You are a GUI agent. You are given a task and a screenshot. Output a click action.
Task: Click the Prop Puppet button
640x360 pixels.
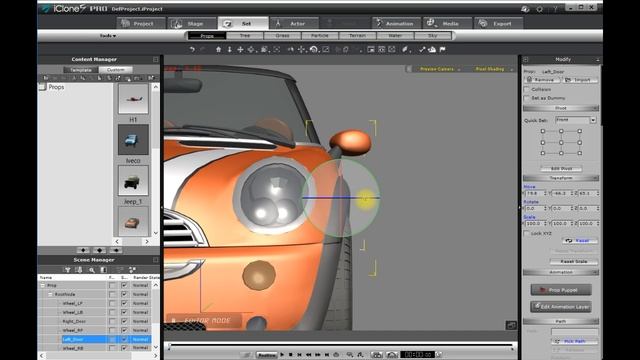pos(561,290)
